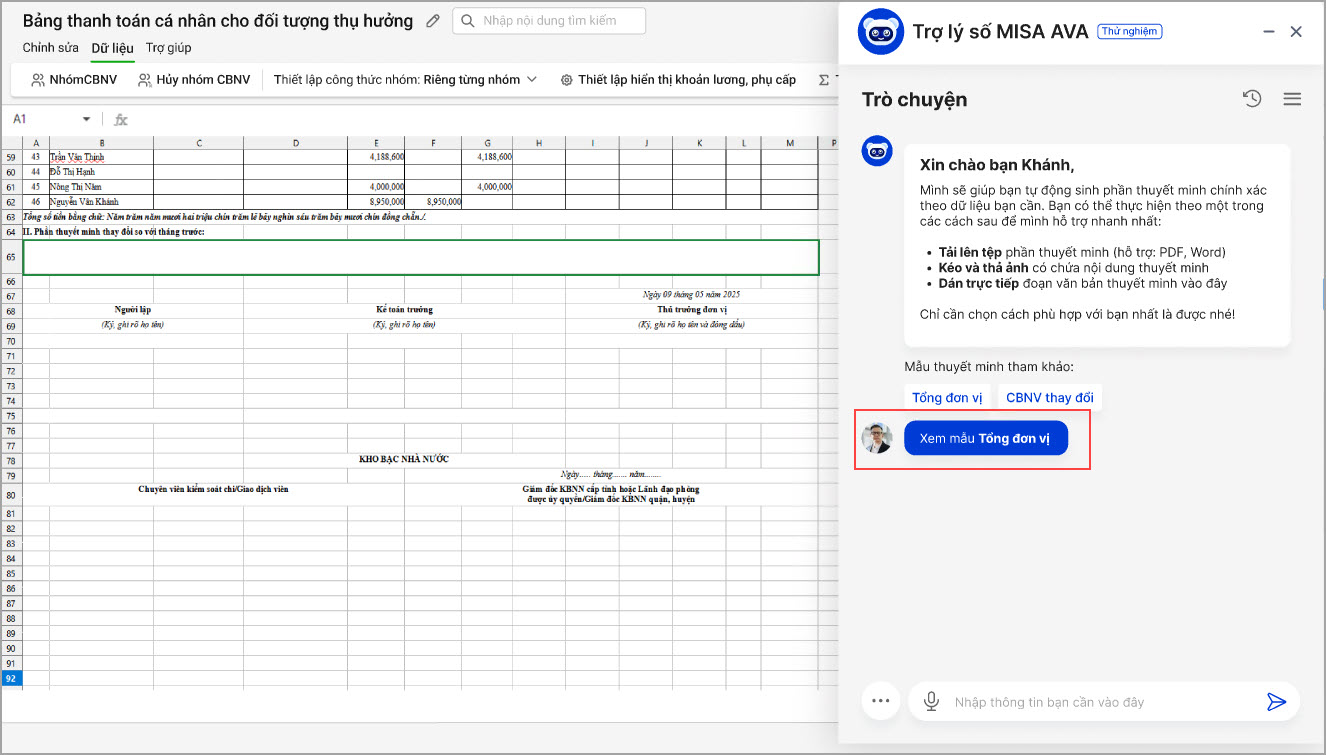Expand Thiết lập công thức nhóm dropdown

point(405,80)
